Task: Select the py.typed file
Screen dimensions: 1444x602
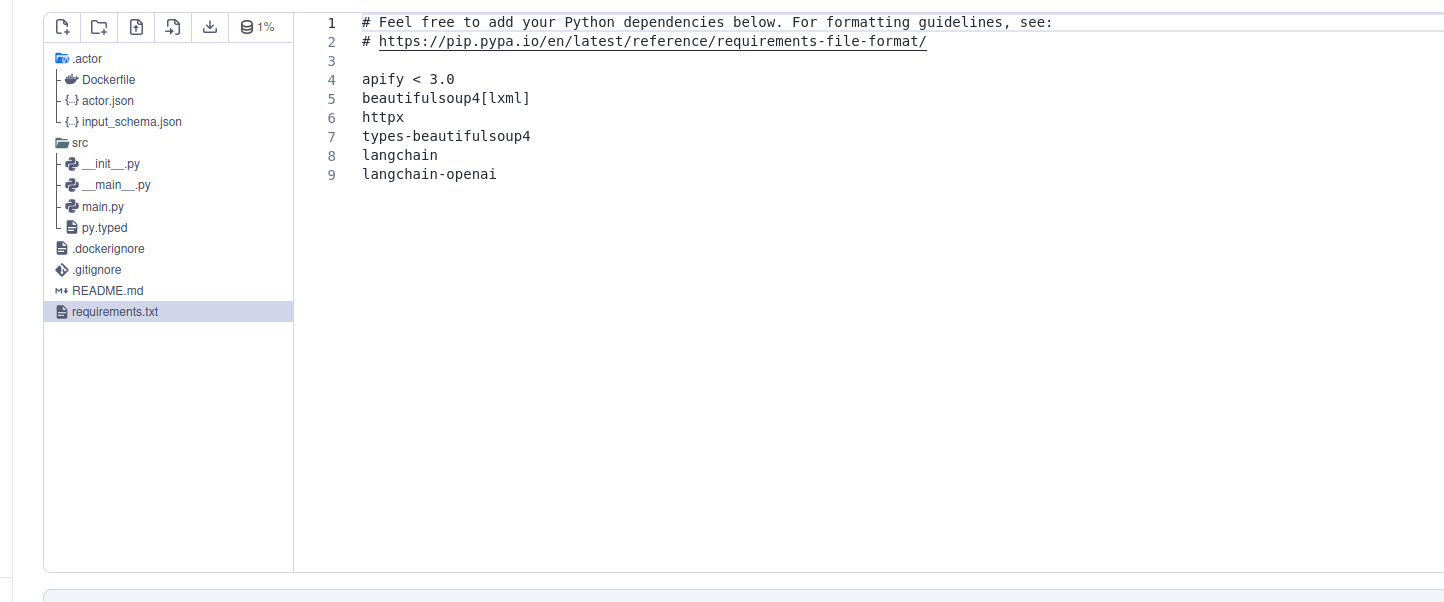Action: (103, 227)
